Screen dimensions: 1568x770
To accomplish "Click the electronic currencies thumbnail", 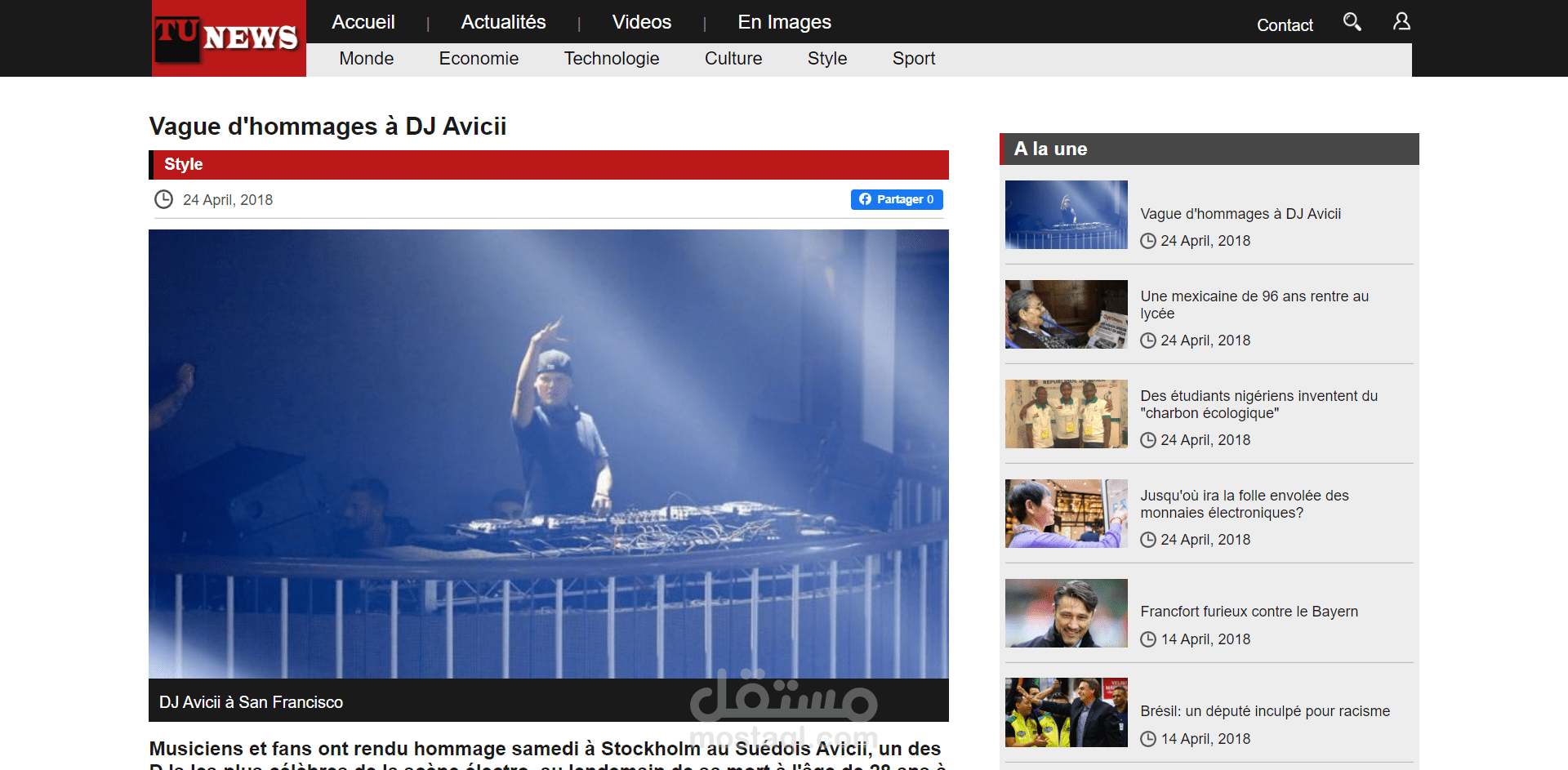I will tap(1067, 514).
